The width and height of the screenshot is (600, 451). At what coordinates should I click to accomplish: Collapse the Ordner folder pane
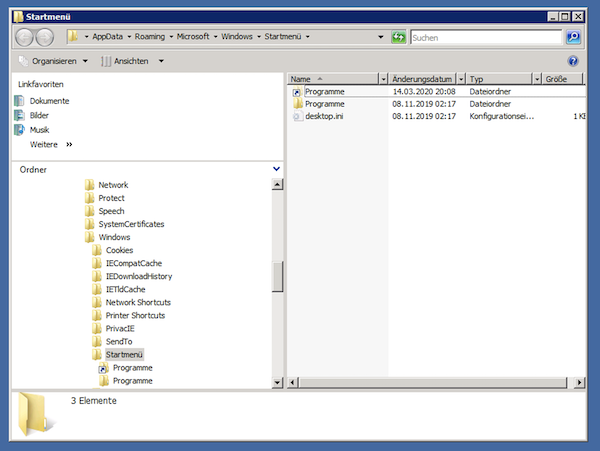pos(276,169)
